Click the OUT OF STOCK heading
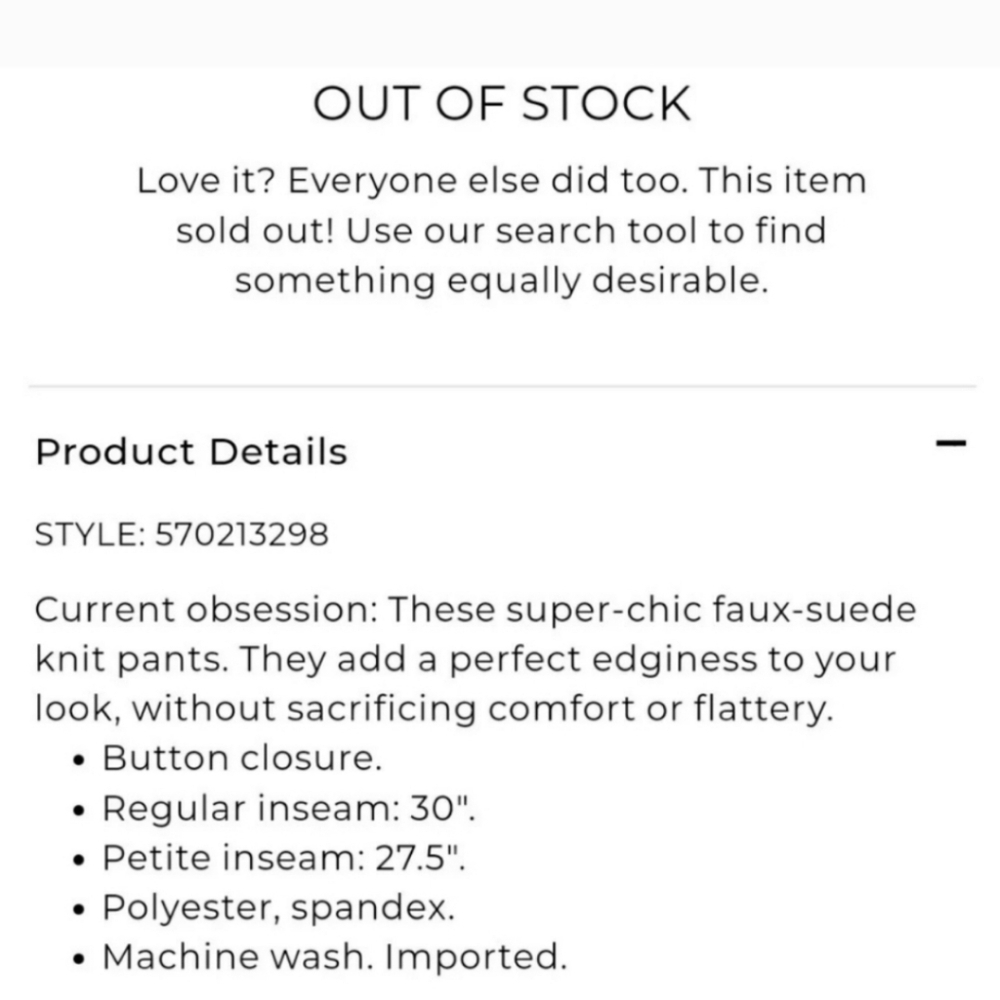 tap(501, 103)
